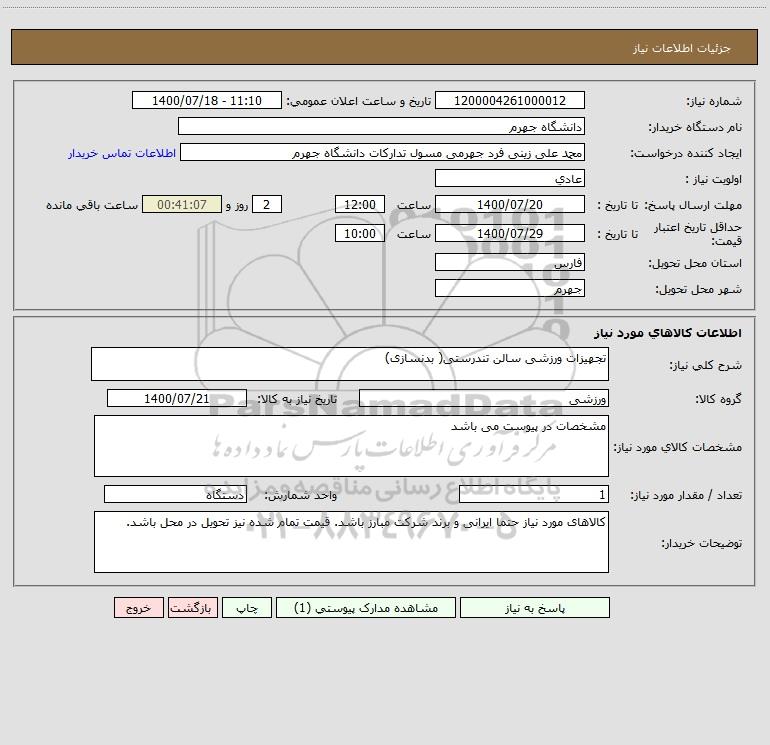Click the 'گروه کالا:' label

[718, 399]
